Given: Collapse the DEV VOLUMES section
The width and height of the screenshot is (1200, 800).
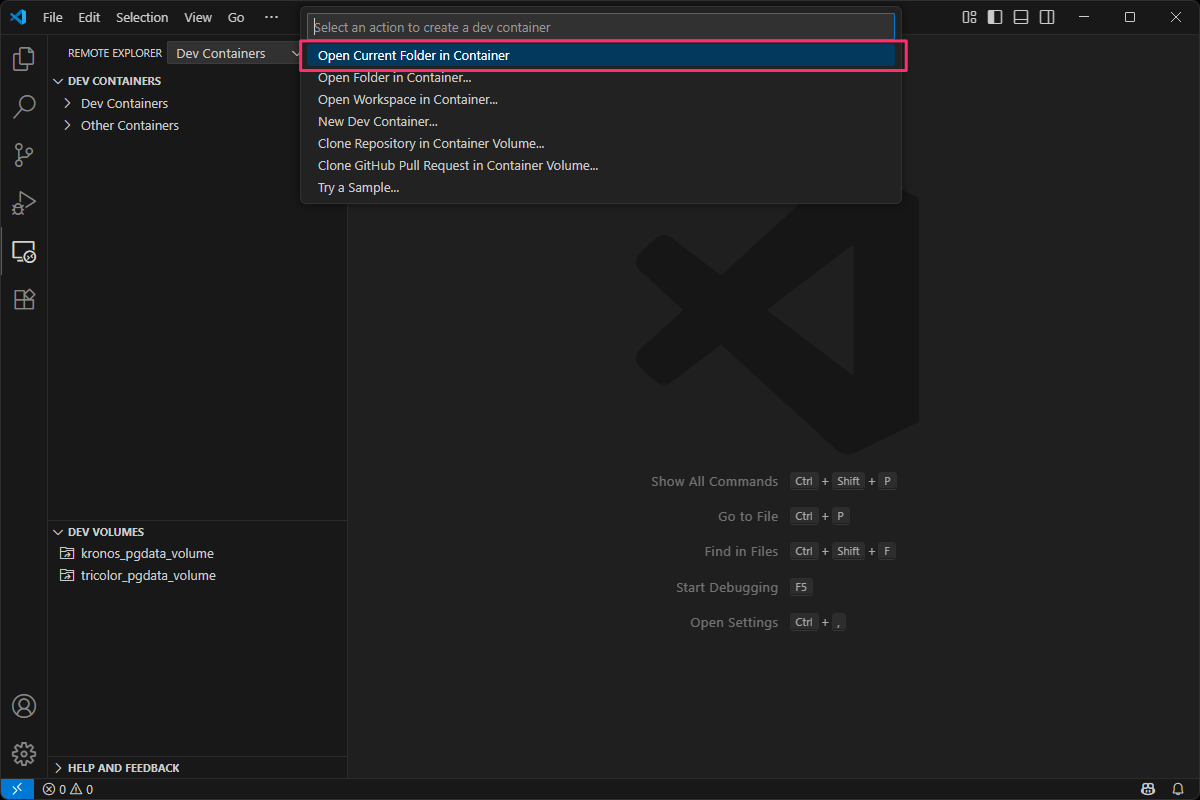Looking at the screenshot, I should pos(197,532).
